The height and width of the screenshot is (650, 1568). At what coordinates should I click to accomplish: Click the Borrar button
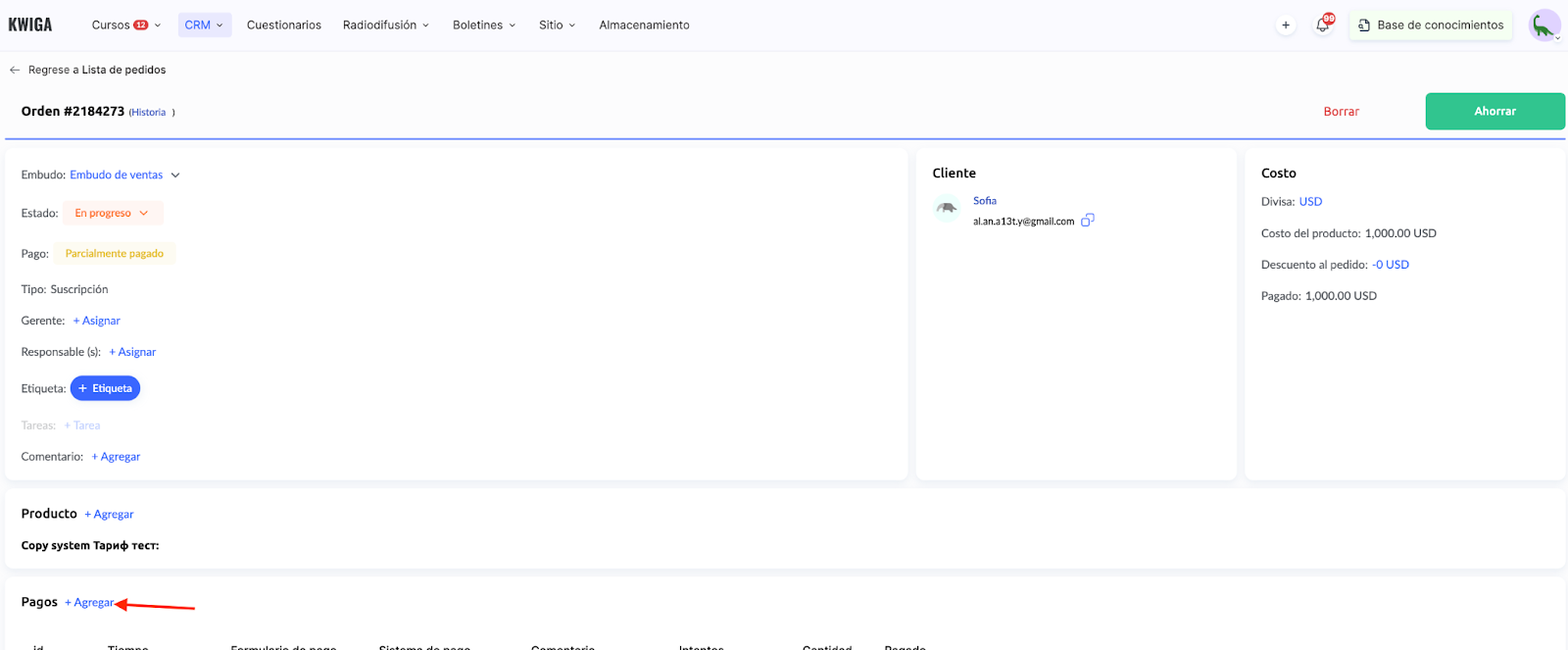(x=1342, y=112)
